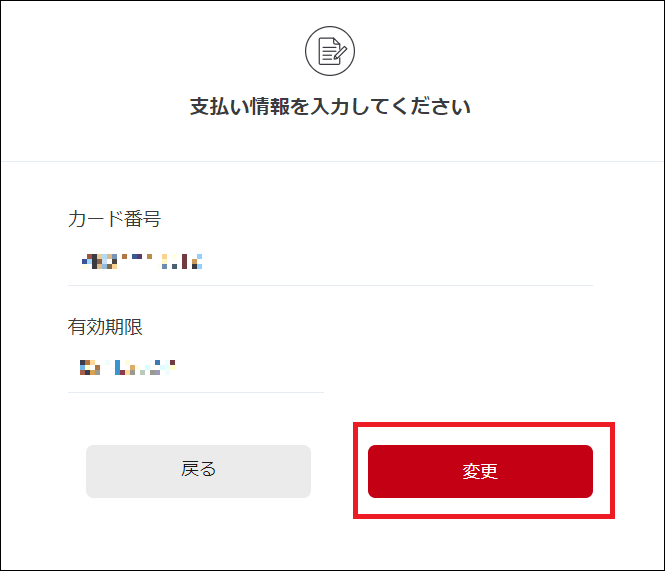Viewport: 665px width, 571px height.
Task: Click the 変更 text on the red button
Action: coord(480,472)
